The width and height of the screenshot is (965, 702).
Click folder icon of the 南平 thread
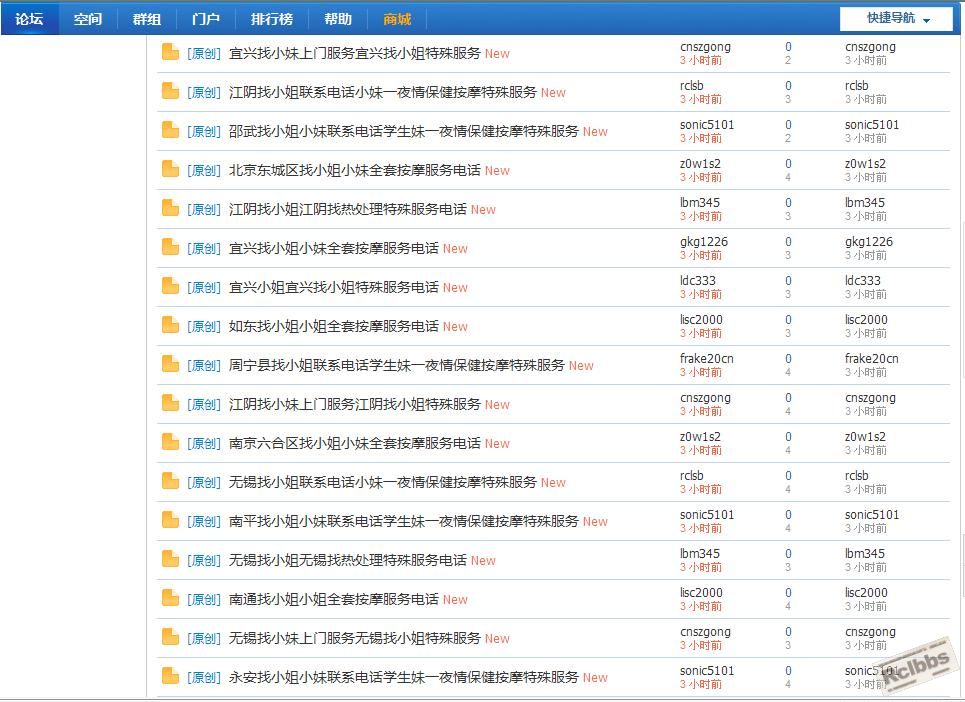click(170, 521)
